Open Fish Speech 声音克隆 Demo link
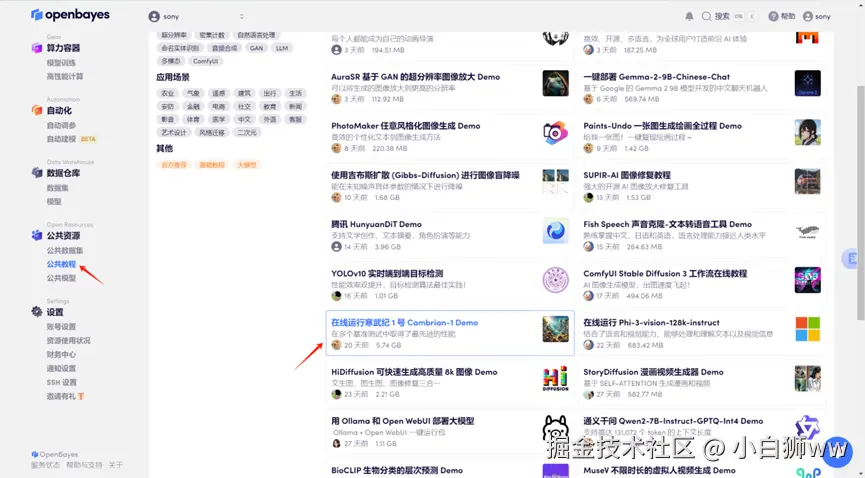 (668, 224)
